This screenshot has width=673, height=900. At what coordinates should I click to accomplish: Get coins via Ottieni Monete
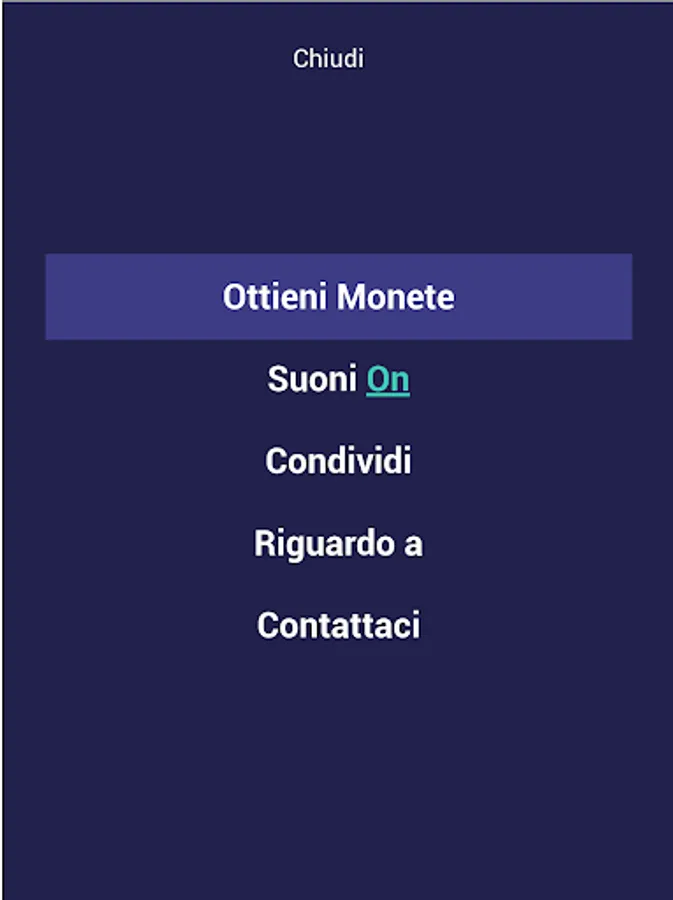(x=338, y=297)
